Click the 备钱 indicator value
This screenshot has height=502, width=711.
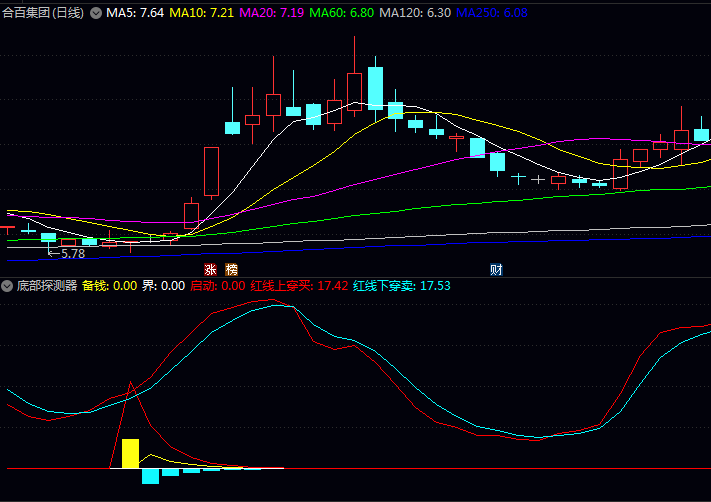(x=109, y=285)
